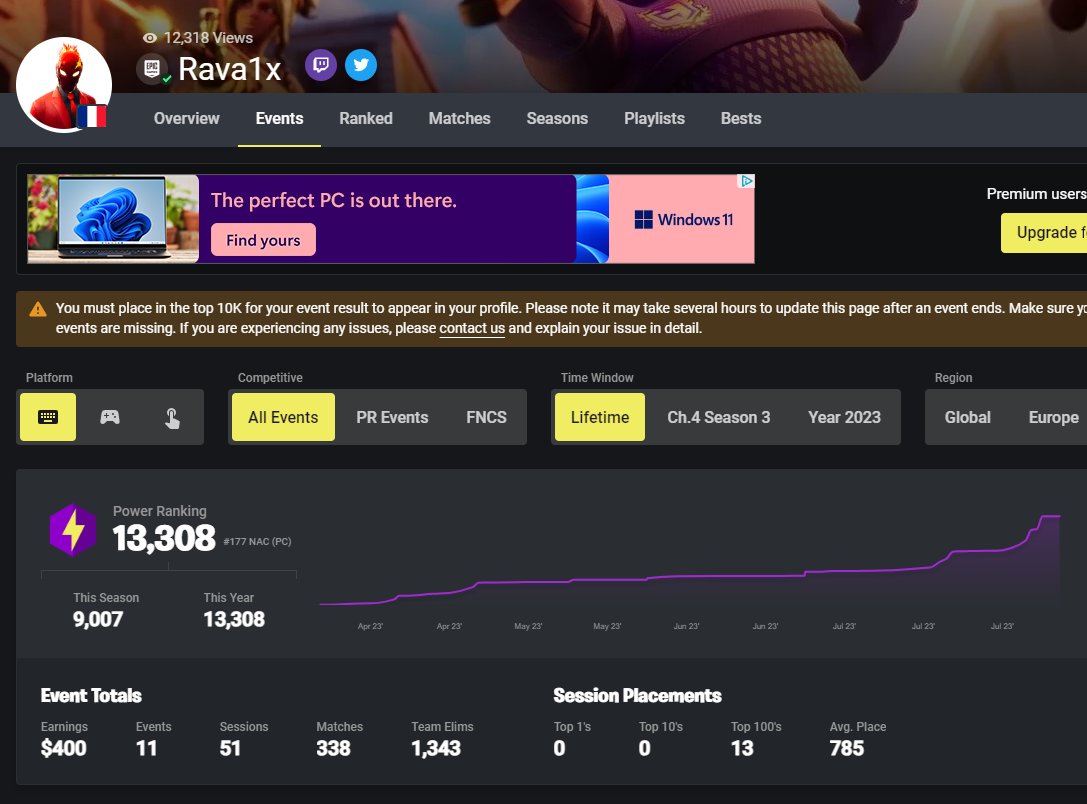
Task: Click the 12,318 Views text
Action: pyautogui.click(x=208, y=38)
